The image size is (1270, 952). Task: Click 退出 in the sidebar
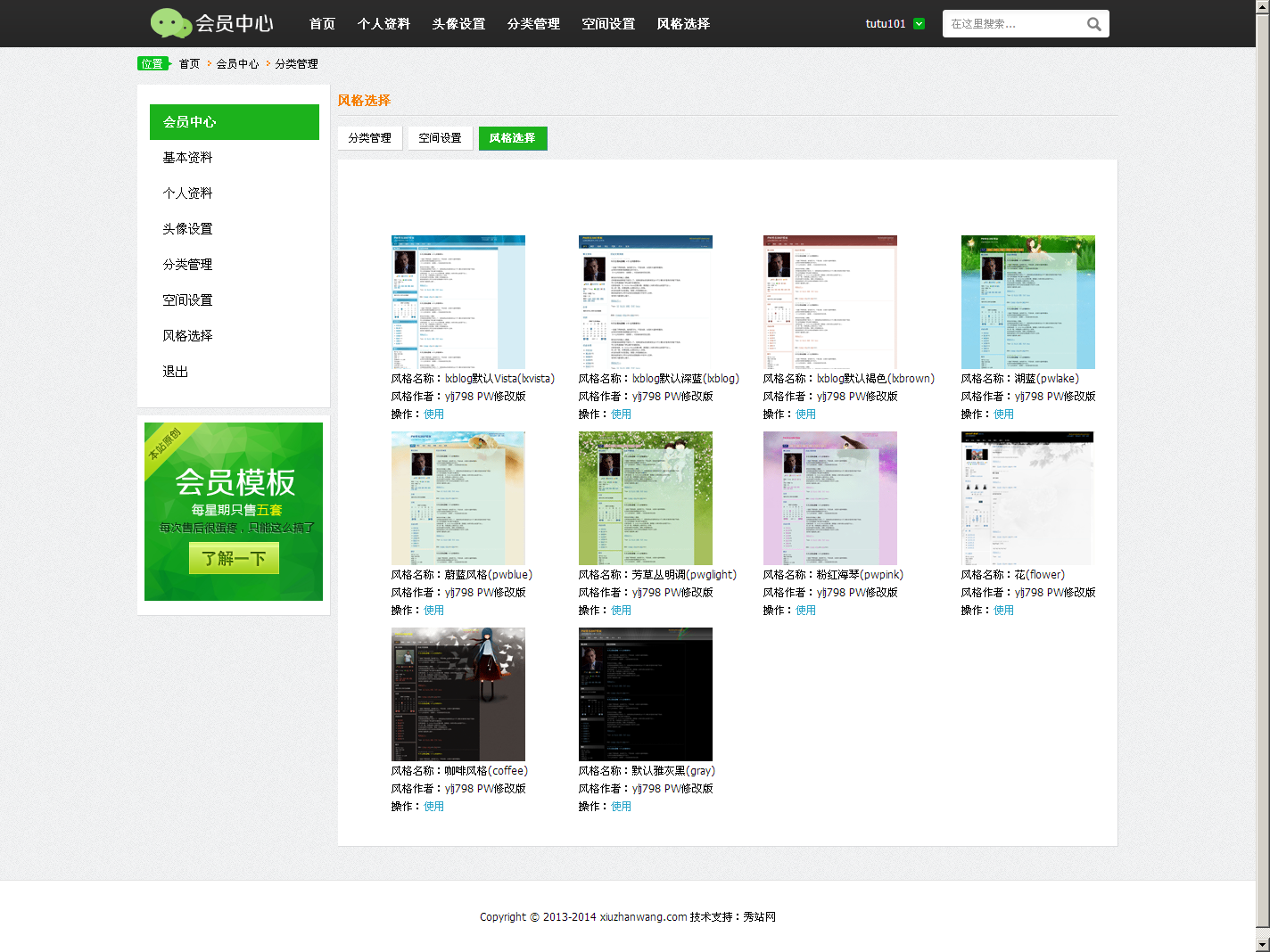coord(176,372)
